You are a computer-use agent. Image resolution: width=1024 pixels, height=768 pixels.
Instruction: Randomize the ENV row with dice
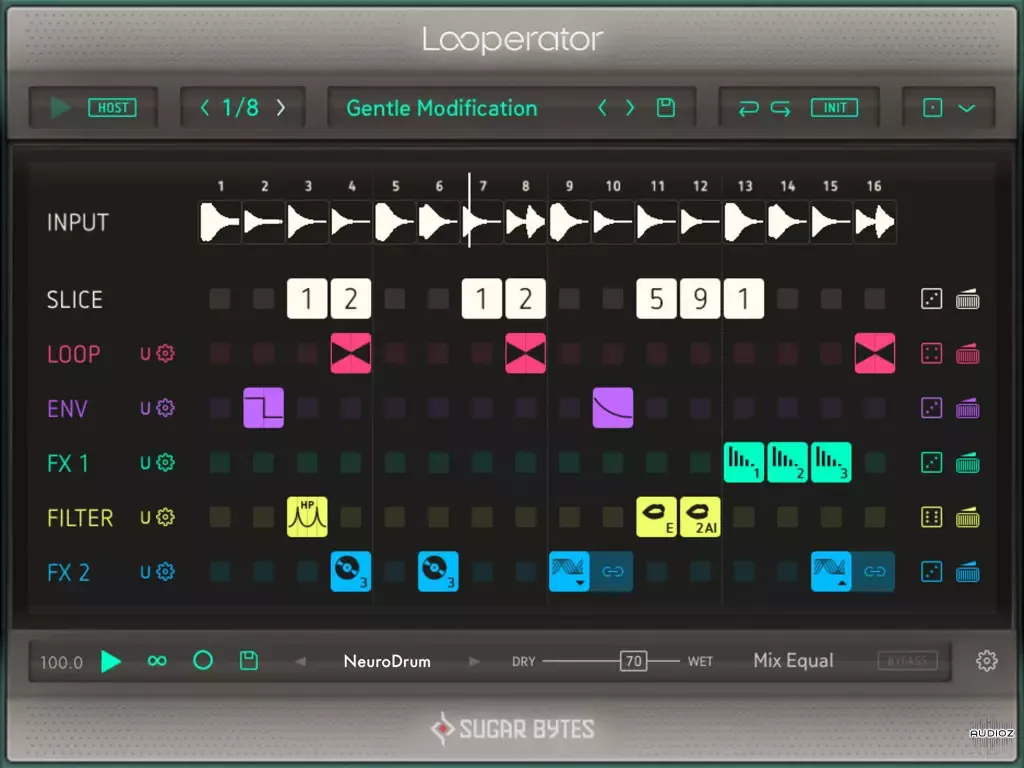coord(931,409)
